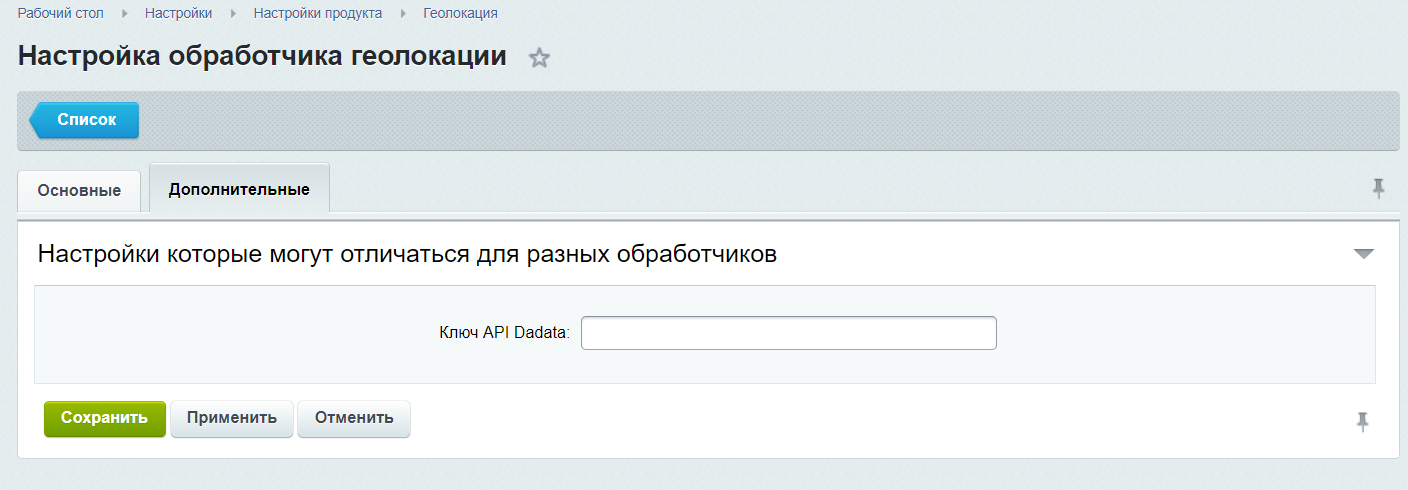
Task: Focus the Ключ API Dadata input field
Action: tap(789, 333)
